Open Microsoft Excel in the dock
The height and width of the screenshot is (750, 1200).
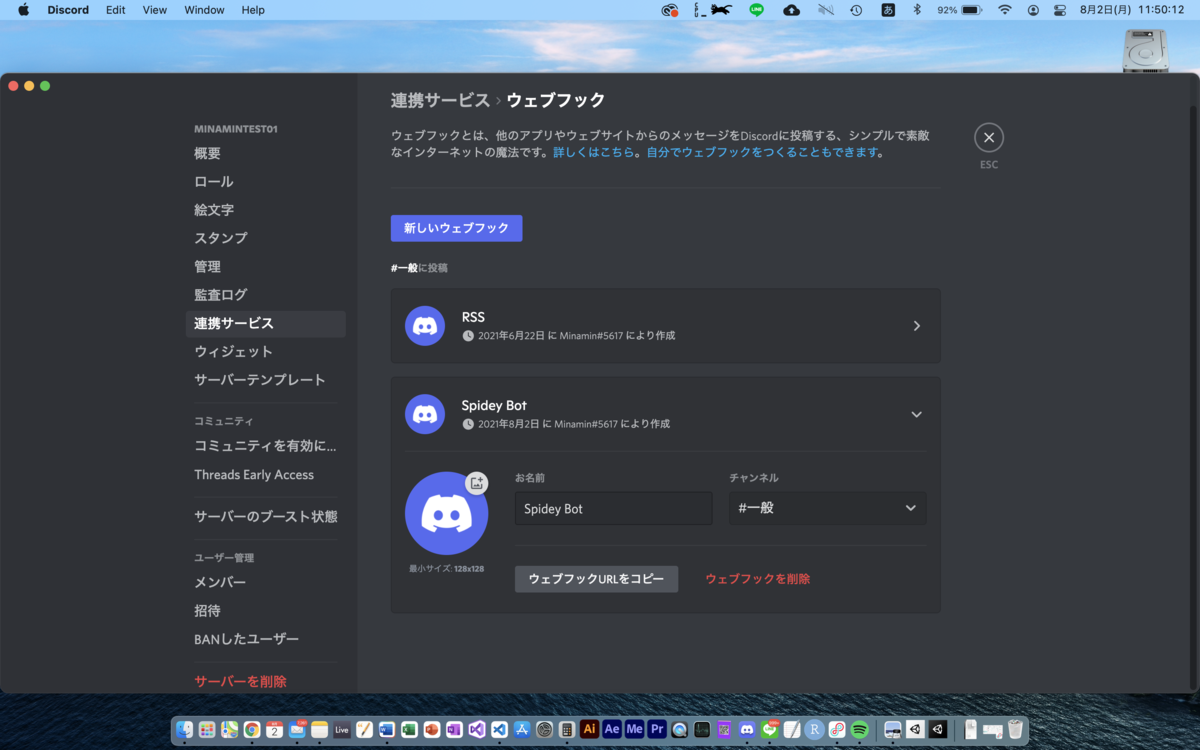[409, 730]
